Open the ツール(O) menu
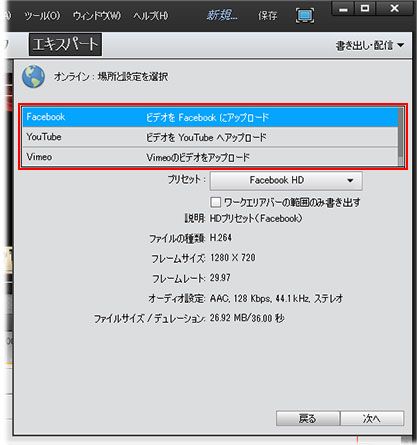 42,16
